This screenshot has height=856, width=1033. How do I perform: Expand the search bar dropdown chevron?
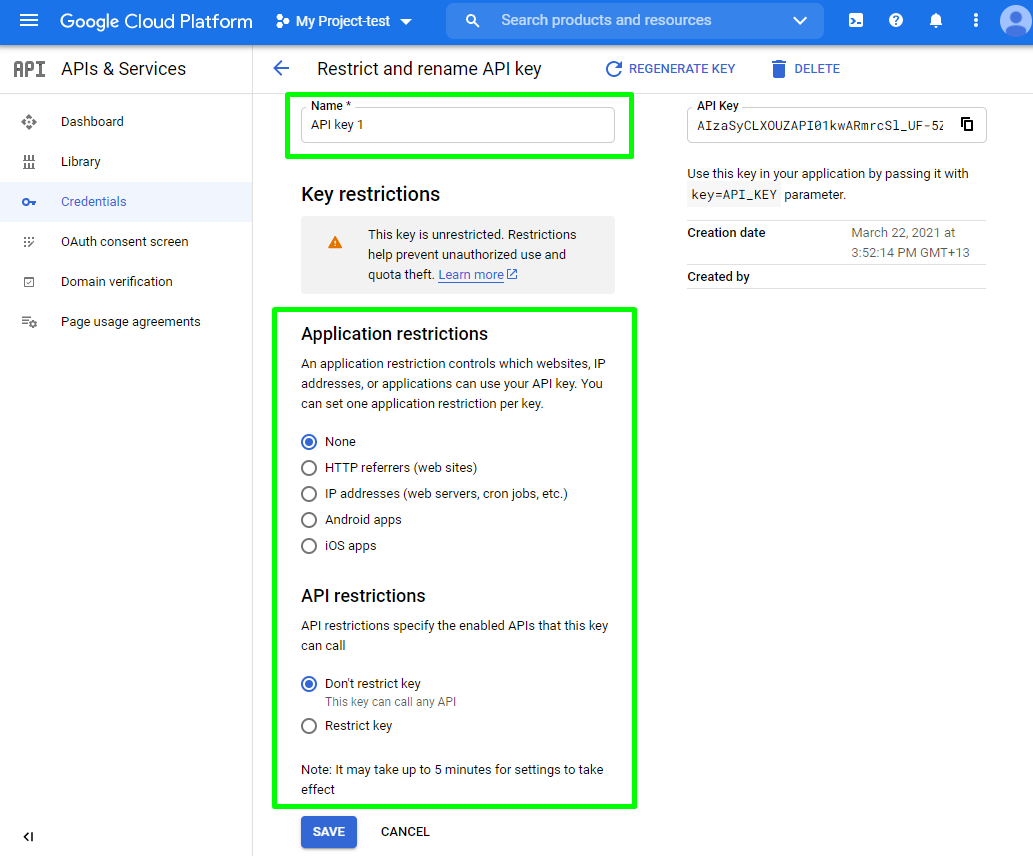pos(800,20)
